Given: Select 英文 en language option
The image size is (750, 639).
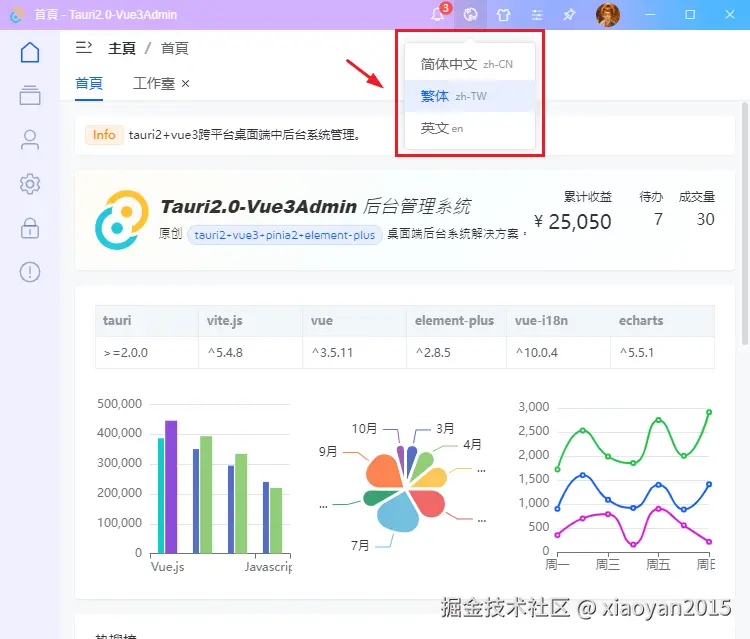Looking at the screenshot, I should point(470,128).
